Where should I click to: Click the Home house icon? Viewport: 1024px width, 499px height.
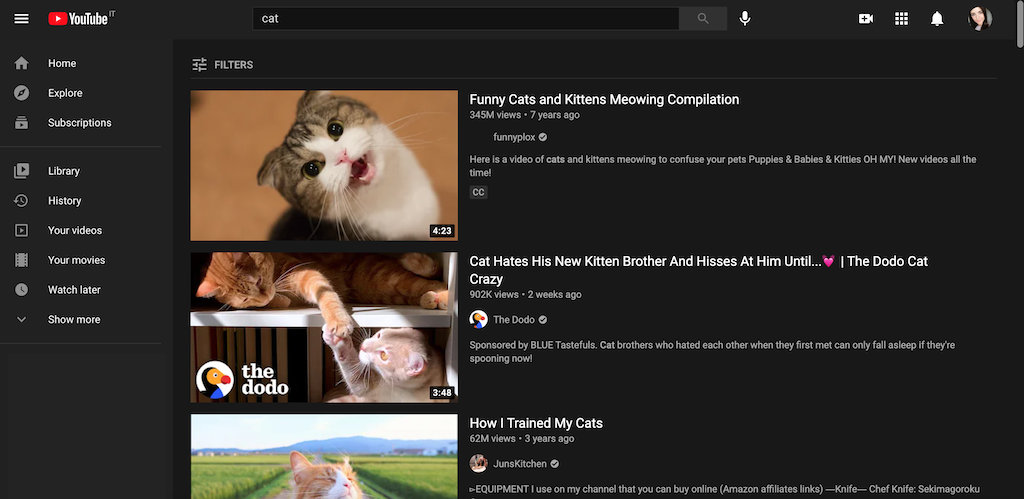pyautogui.click(x=22, y=63)
